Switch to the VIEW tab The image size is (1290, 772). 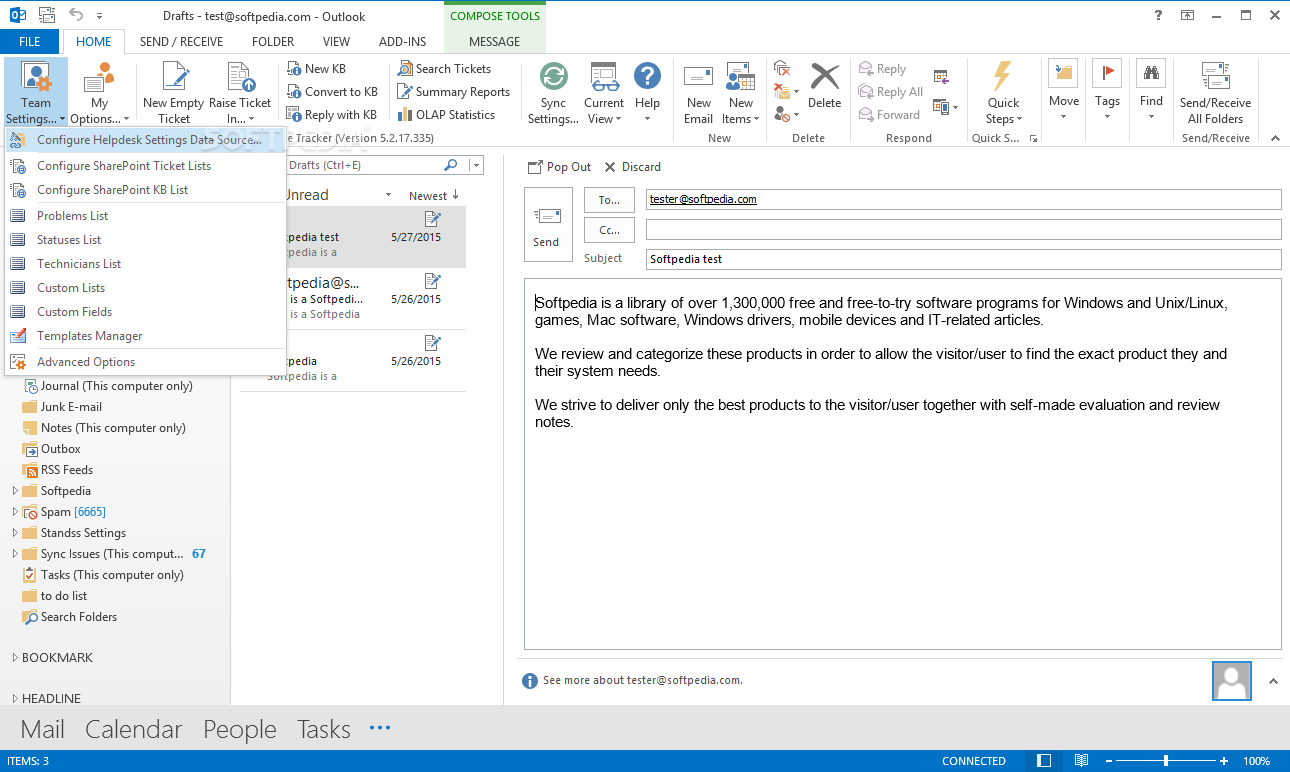point(336,42)
